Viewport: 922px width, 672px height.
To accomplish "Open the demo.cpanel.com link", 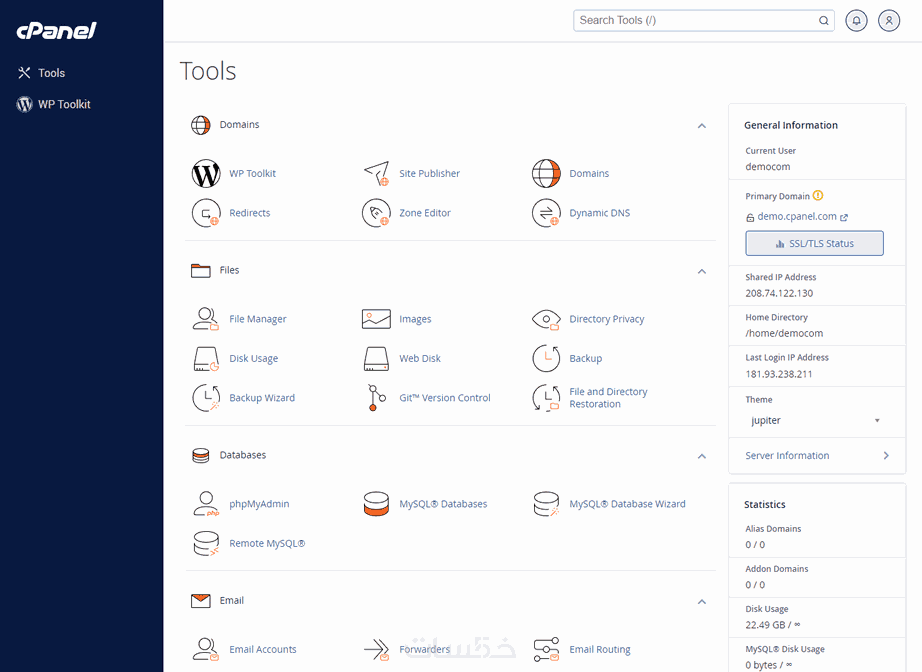I will [797, 216].
